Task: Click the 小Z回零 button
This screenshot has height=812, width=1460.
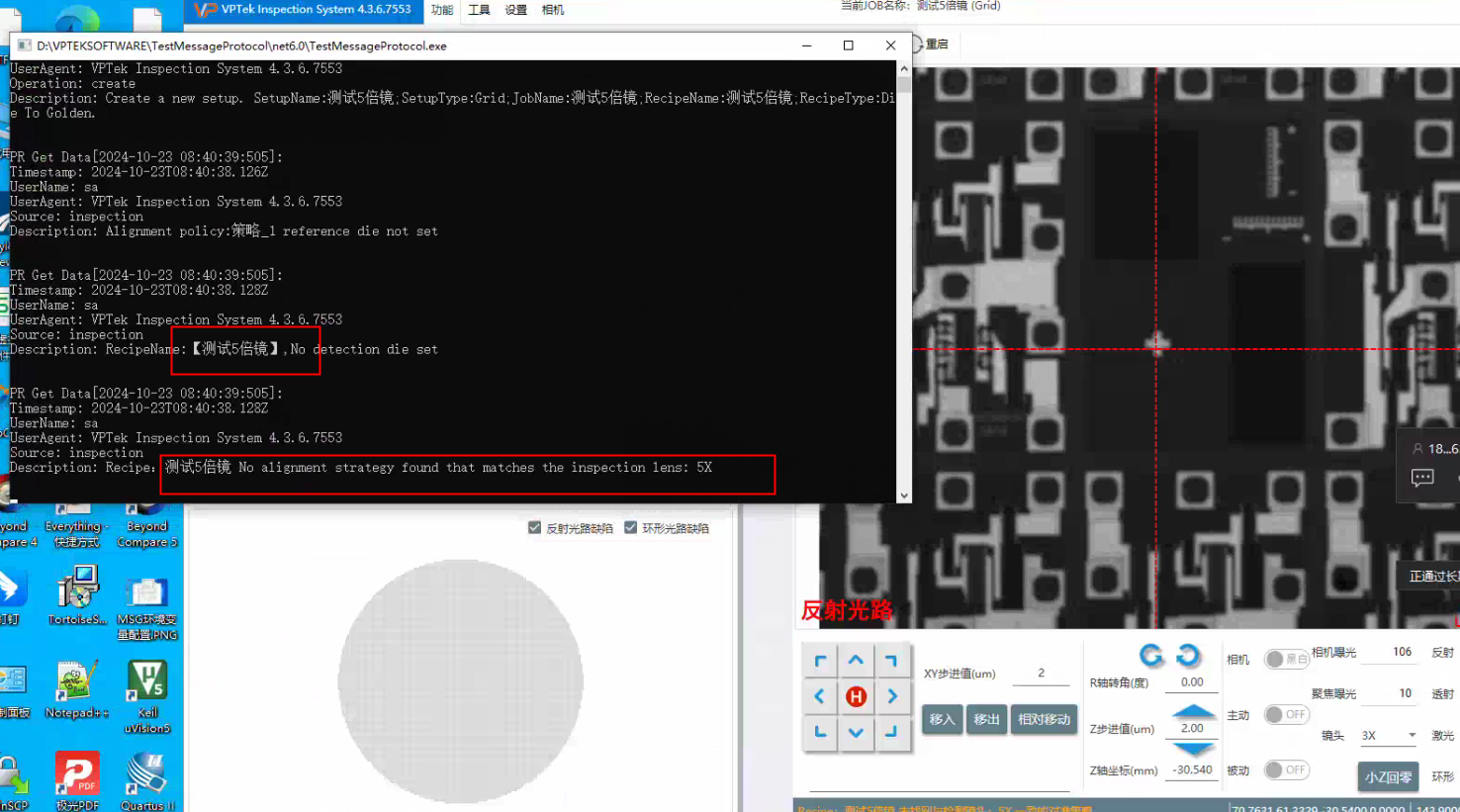Action: click(1388, 777)
